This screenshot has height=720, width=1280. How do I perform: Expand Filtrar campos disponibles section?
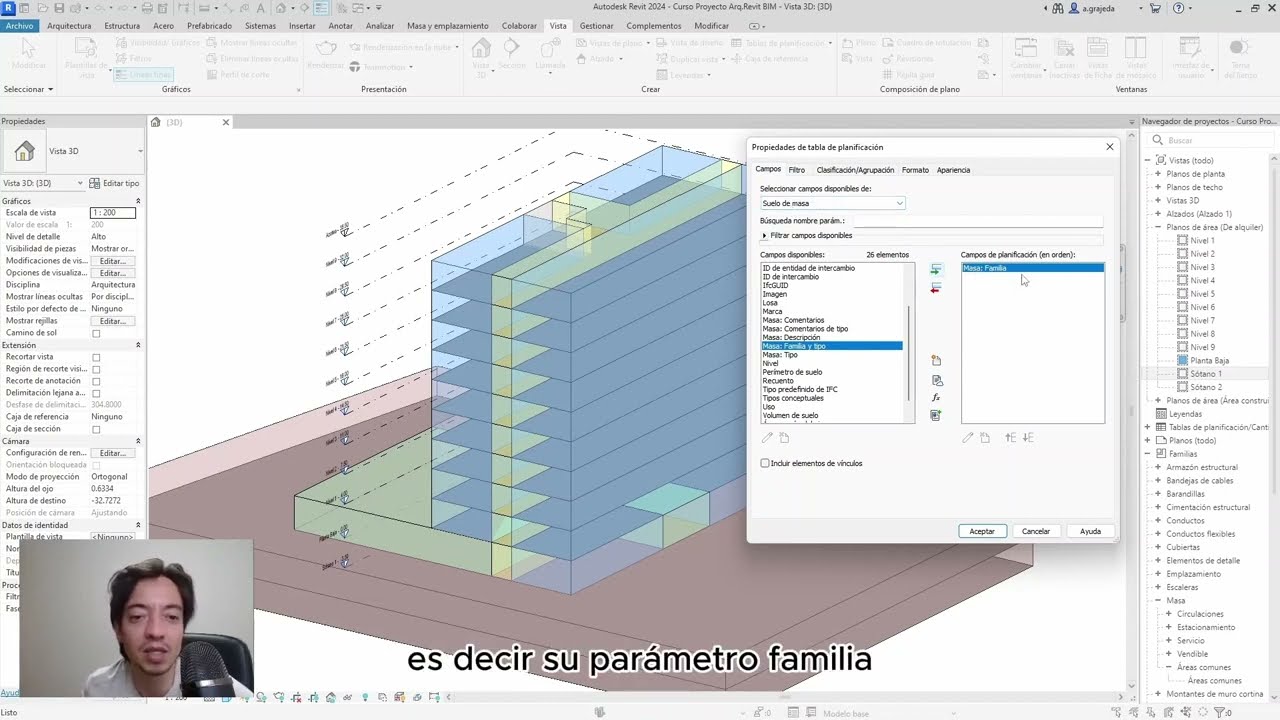[765, 236]
